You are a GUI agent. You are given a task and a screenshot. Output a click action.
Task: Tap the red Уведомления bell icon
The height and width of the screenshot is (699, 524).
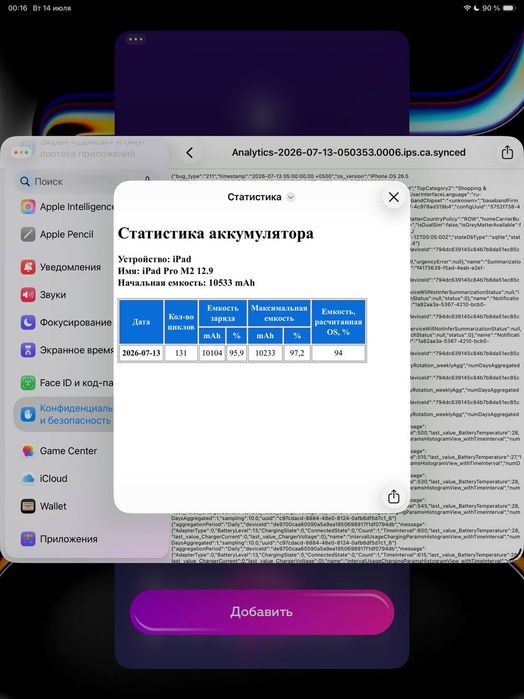click(x=28, y=267)
